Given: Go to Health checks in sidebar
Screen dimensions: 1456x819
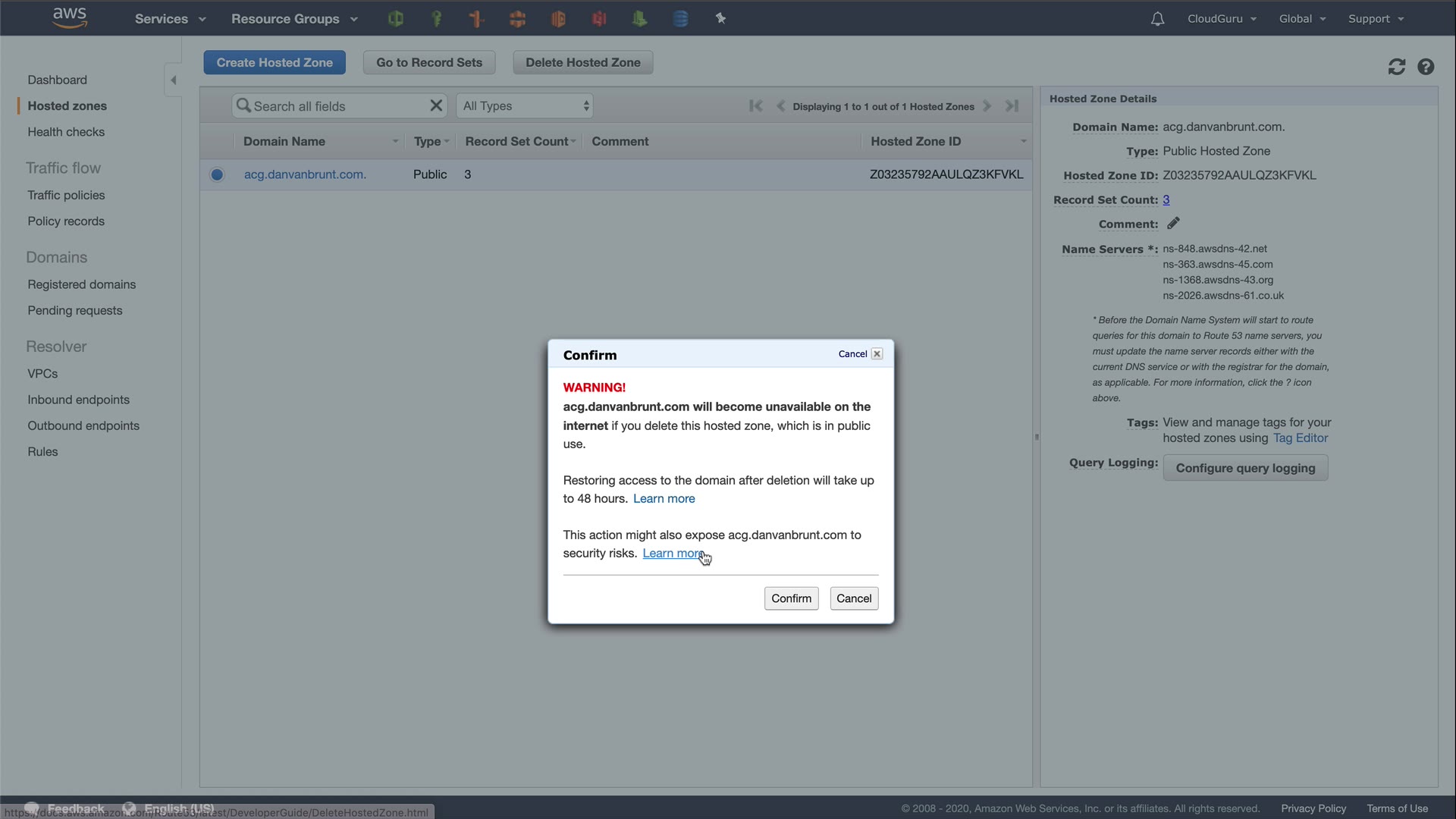Looking at the screenshot, I should click(x=66, y=132).
